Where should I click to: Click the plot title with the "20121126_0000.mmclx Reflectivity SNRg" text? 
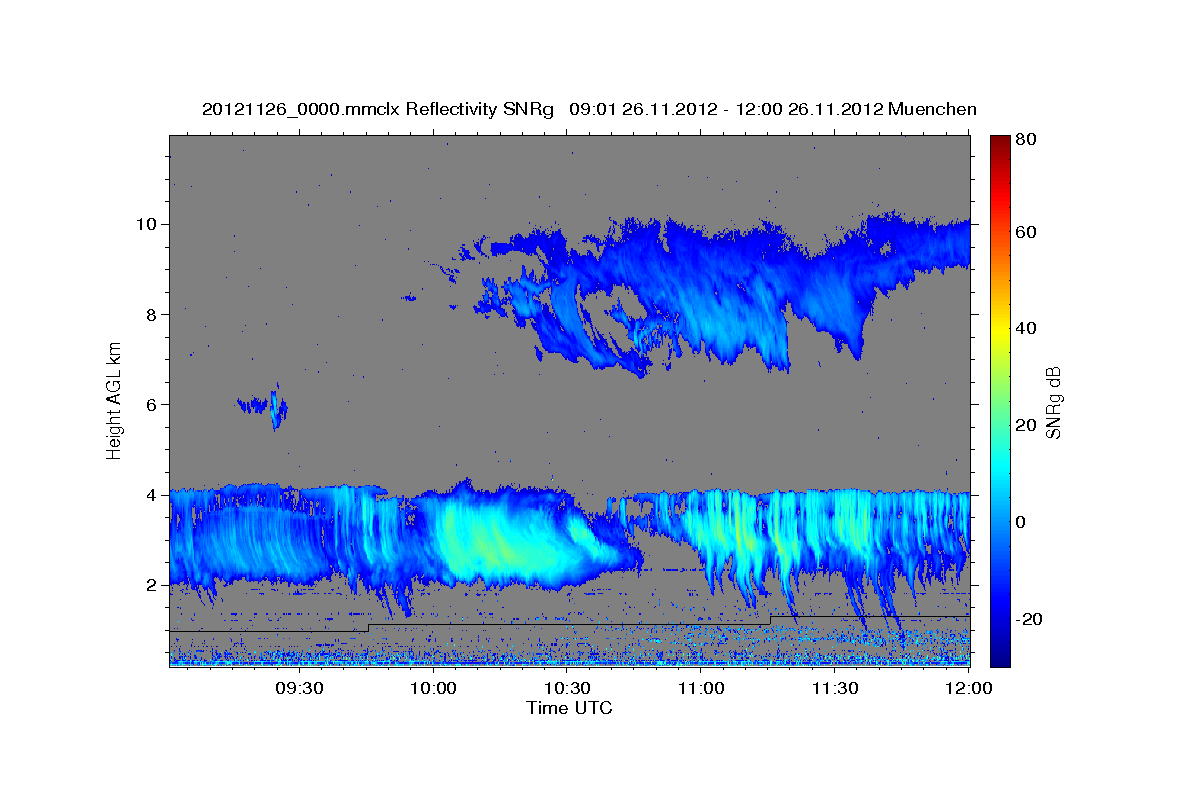click(589, 109)
